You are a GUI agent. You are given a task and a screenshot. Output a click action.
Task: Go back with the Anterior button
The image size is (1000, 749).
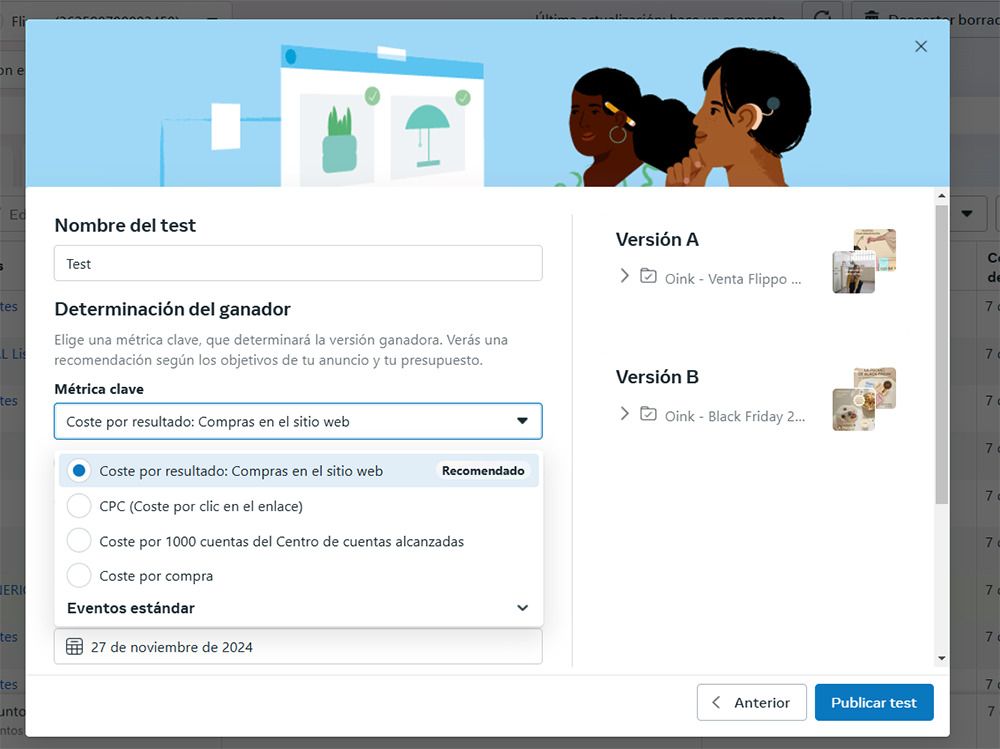(751, 703)
